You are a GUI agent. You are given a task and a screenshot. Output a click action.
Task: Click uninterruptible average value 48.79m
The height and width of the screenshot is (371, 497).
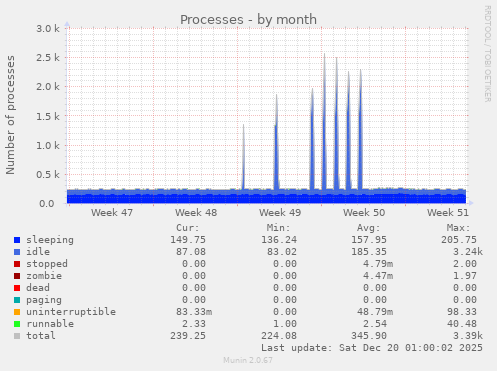click(375, 312)
